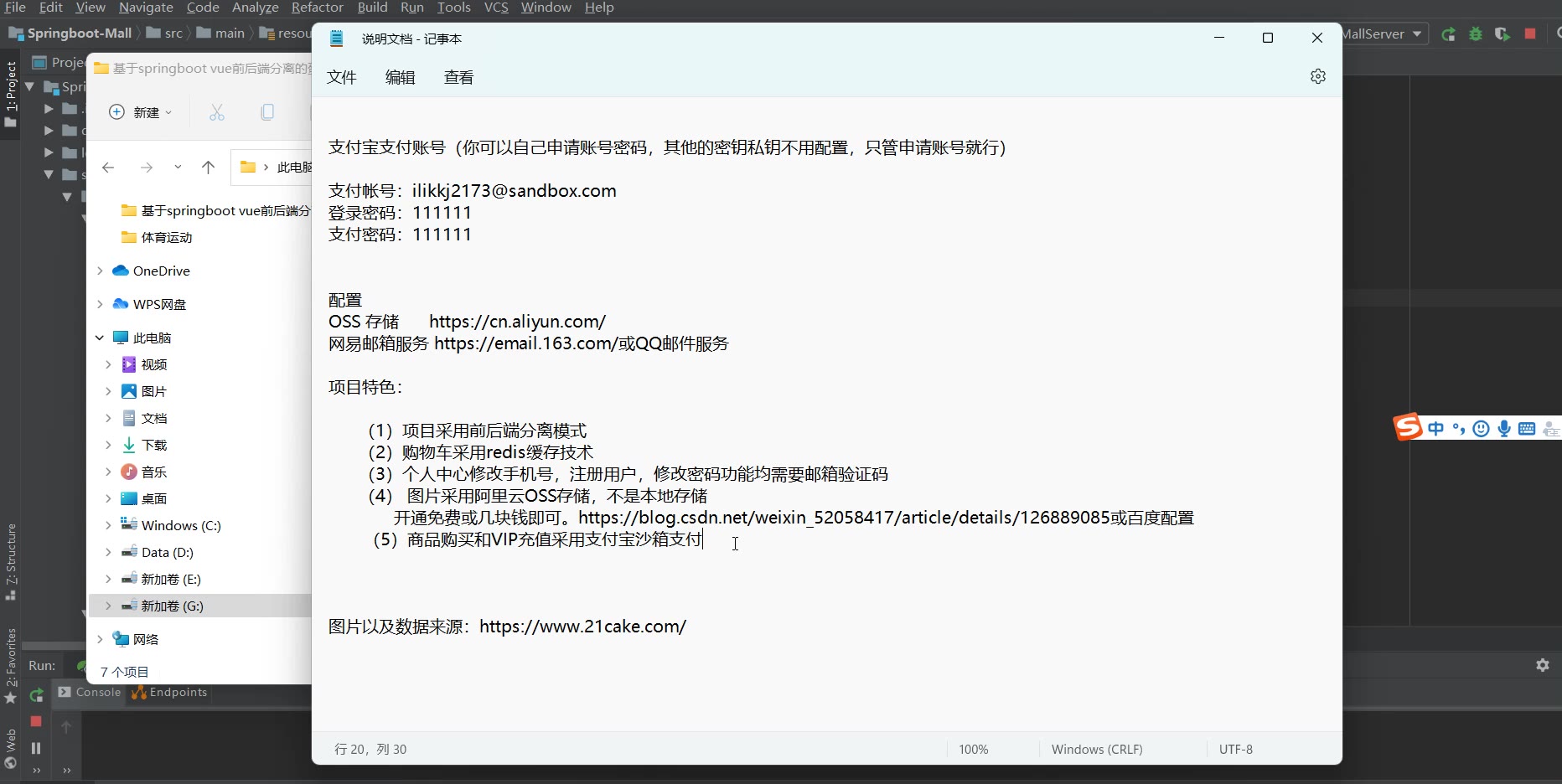Expand the Windows (C:) drive chevron

click(x=108, y=525)
